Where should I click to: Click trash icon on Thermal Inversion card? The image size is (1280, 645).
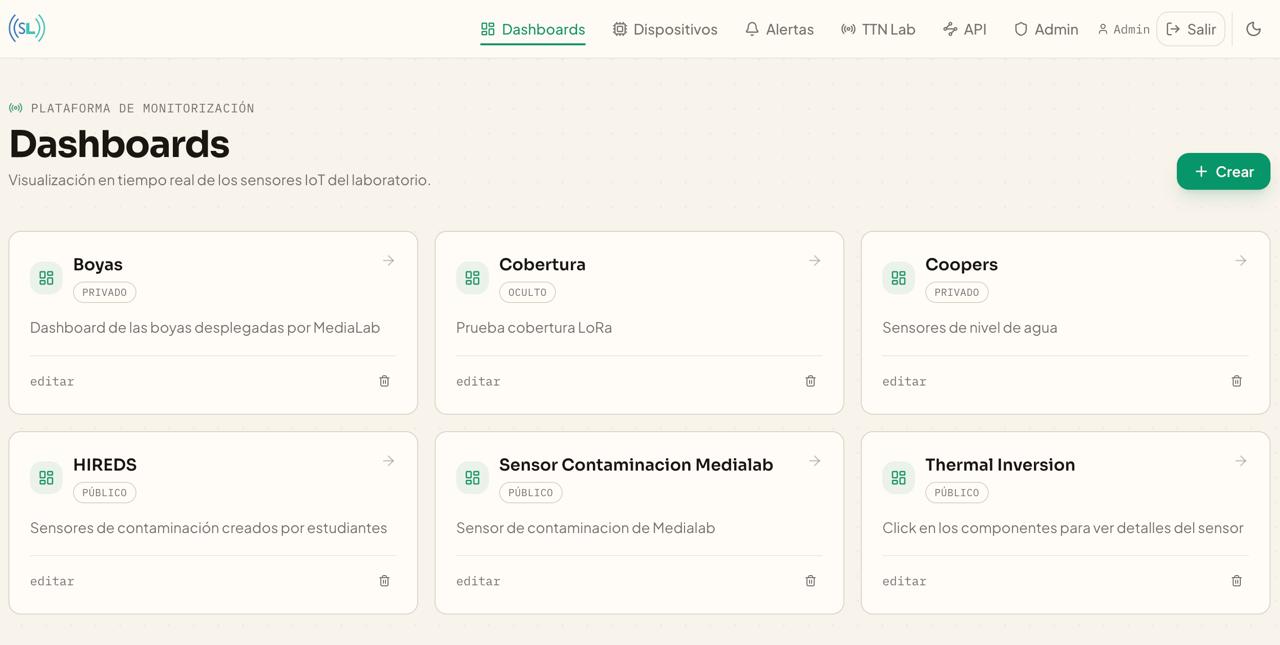1236,581
